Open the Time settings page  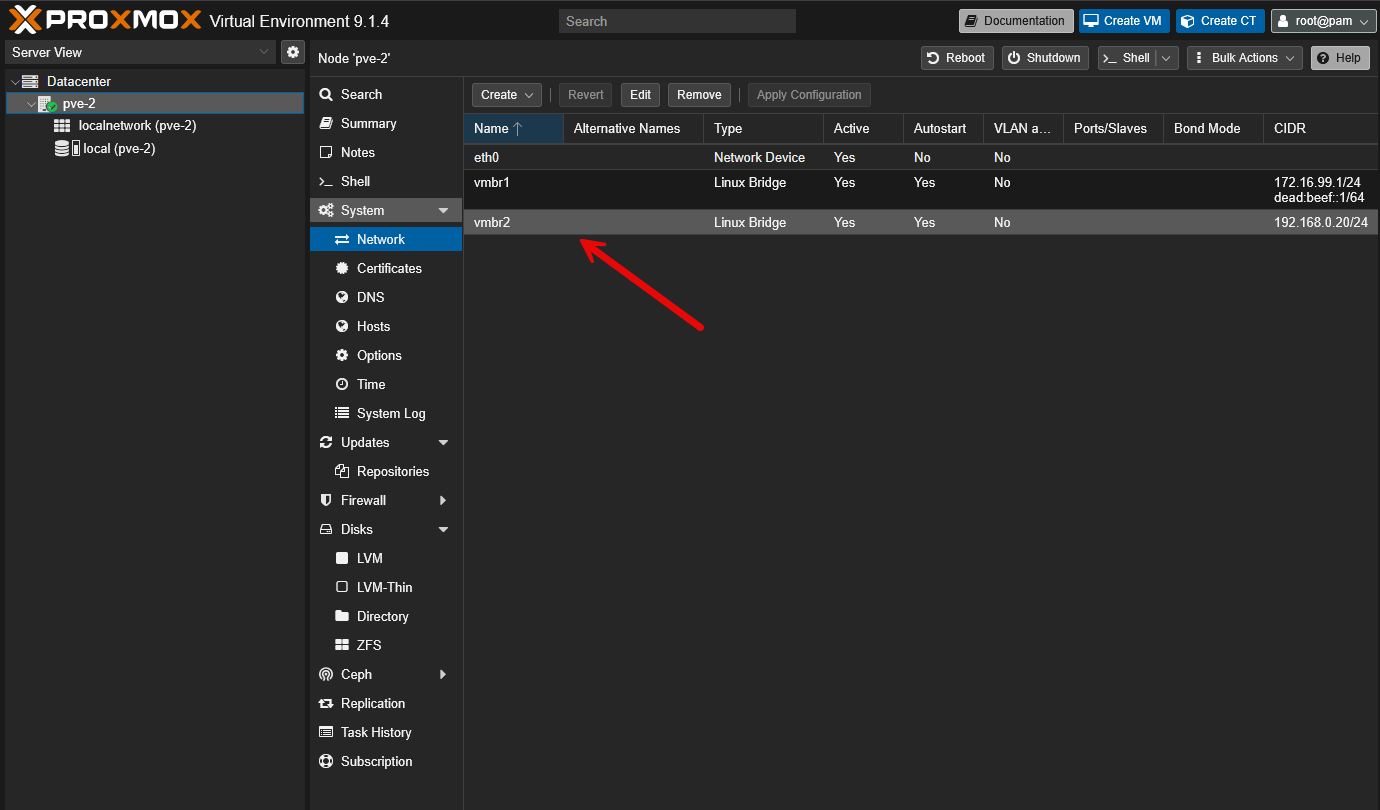pos(370,384)
